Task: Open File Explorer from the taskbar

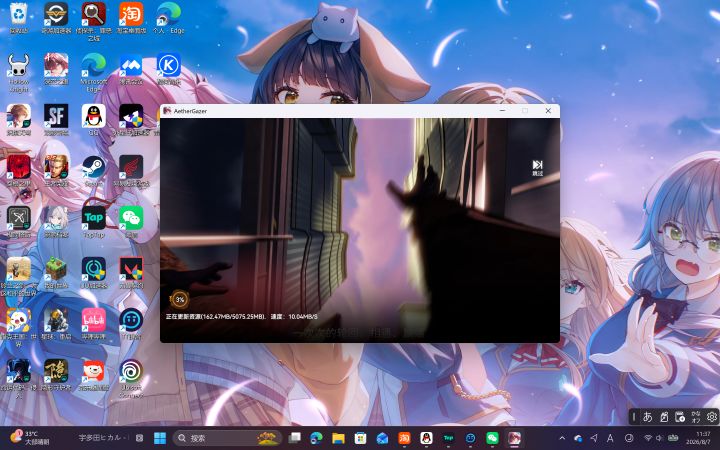Action: (x=338, y=438)
